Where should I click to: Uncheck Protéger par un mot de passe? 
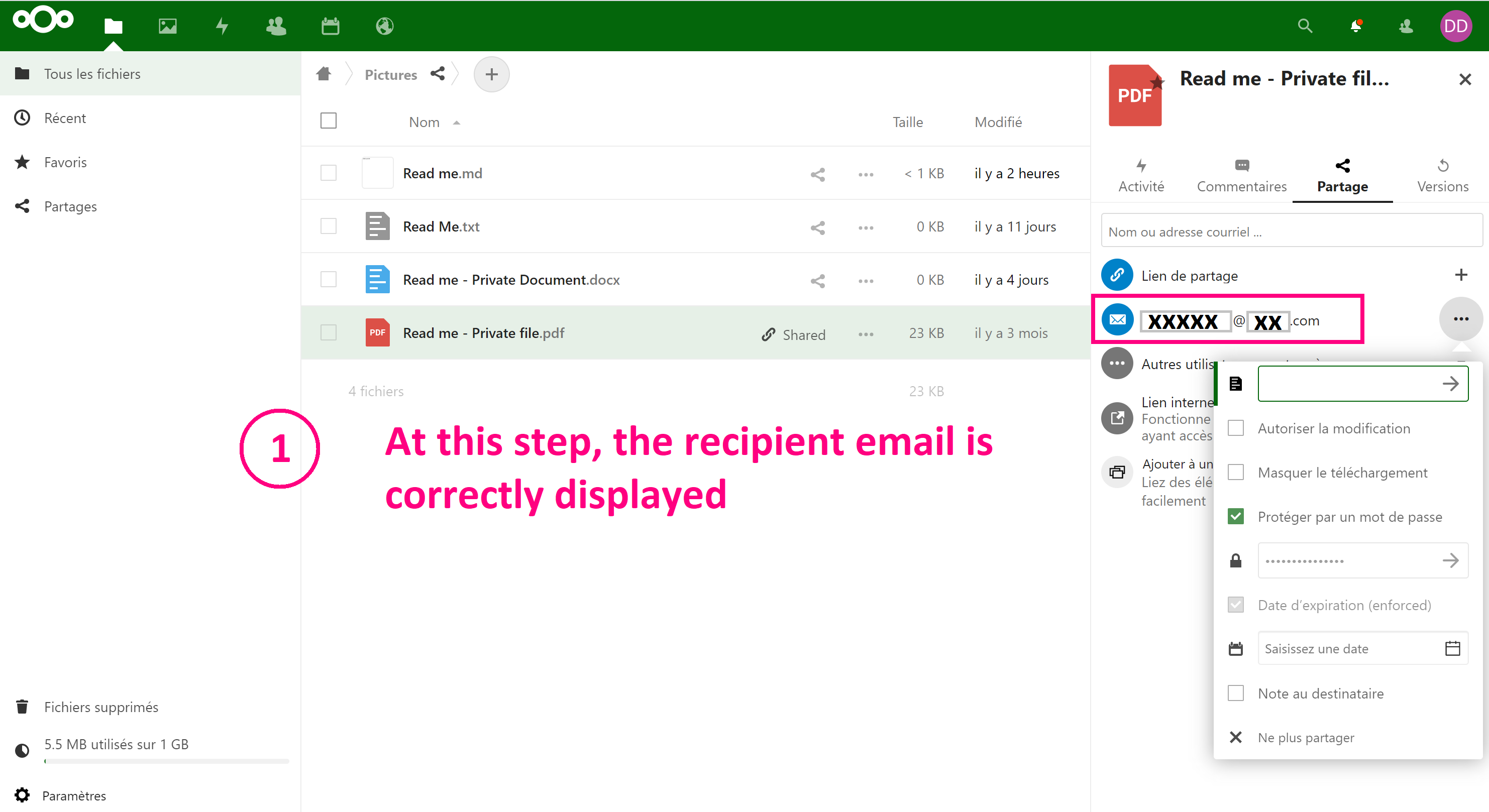pyautogui.click(x=1236, y=516)
